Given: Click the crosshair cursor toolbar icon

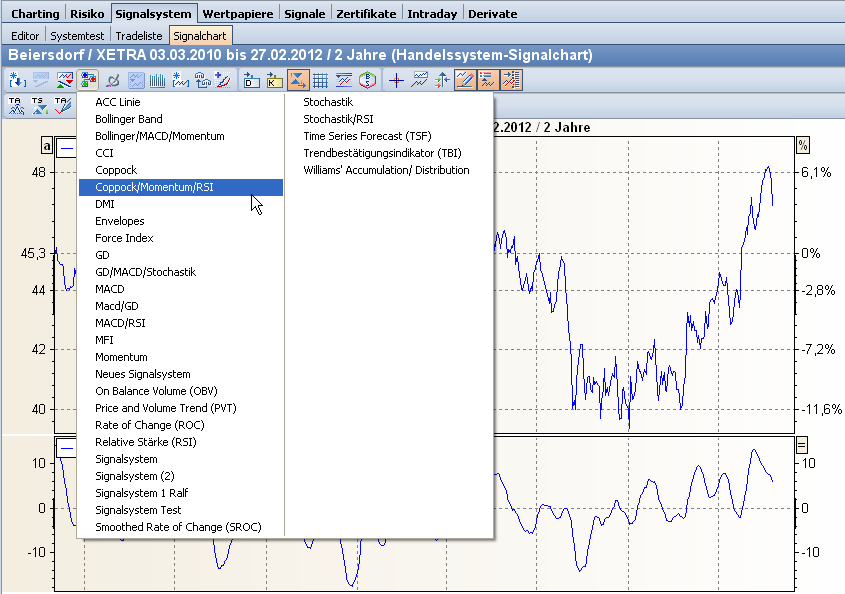Looking at the screenshot, I should (x=397, y=80).
